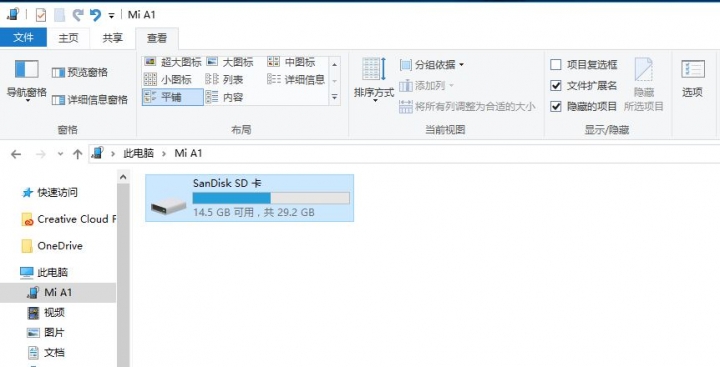720x367 pixels.
Task: Open the recent locations dropdown arrow
Action: [60, 154]
